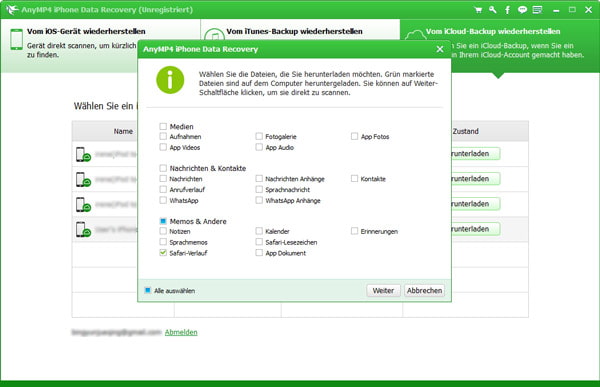Enable Nachrichten Anhänge checkbox
Image resolution: width=600 pixels, height=387 pixels.
click(x=259, y=178)
